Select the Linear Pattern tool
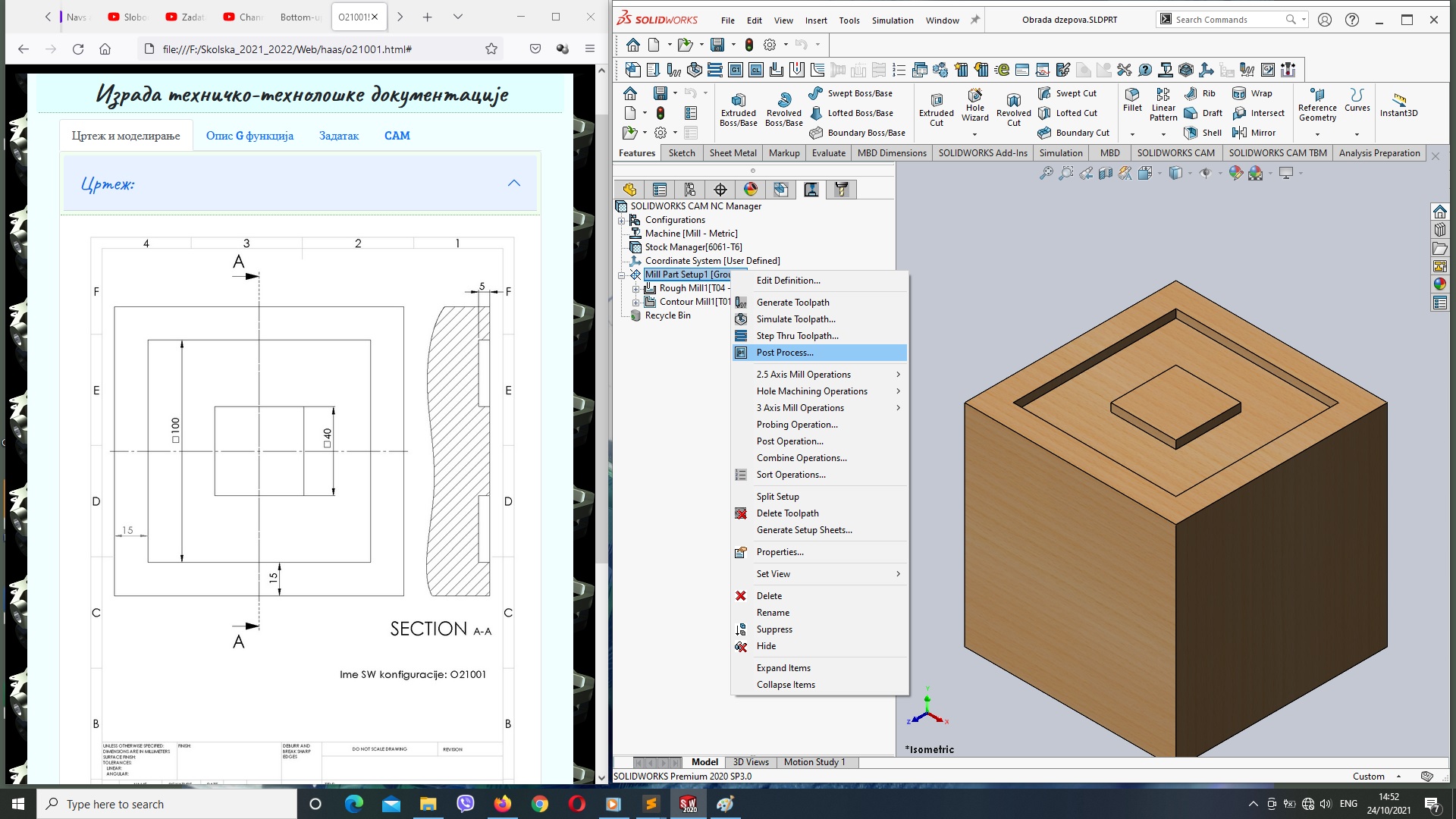The height and width of the screenshot is (819, 1456). pos(1163,104)
